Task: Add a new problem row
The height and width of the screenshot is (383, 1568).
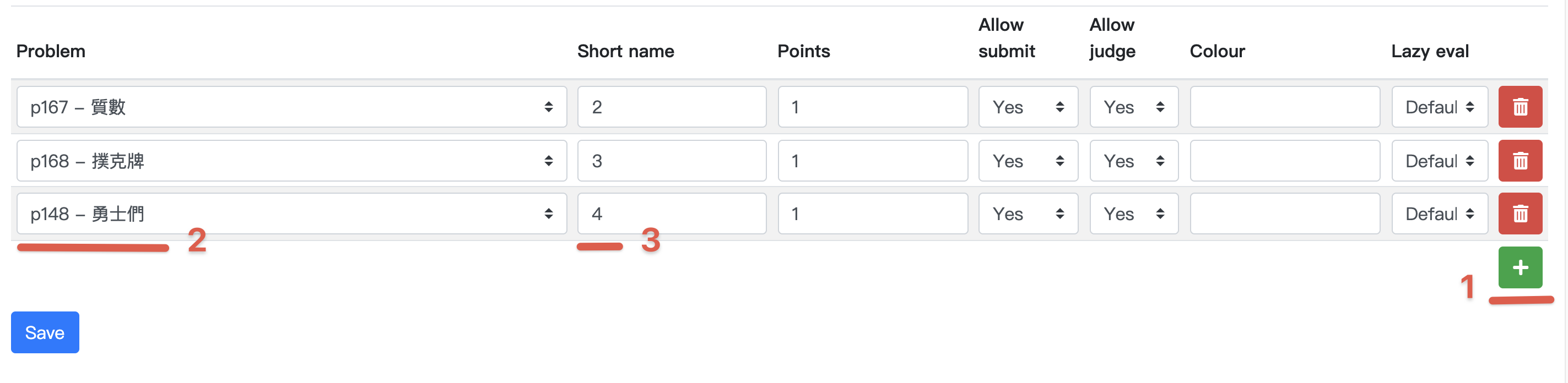Action: pyautogui.click(x=1520, y=267)
